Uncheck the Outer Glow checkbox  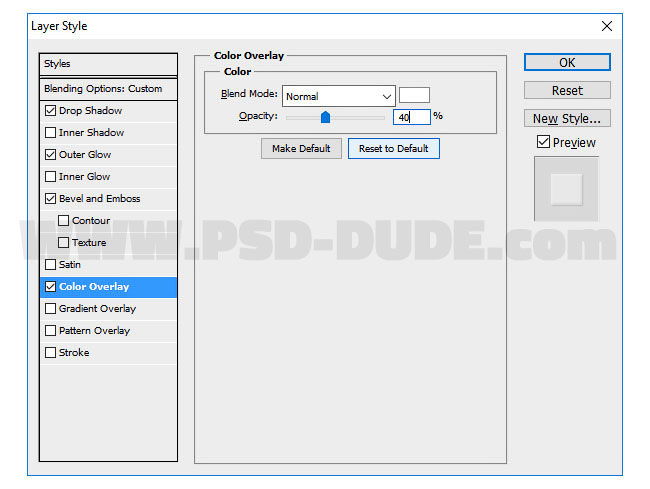pos(50,155)
